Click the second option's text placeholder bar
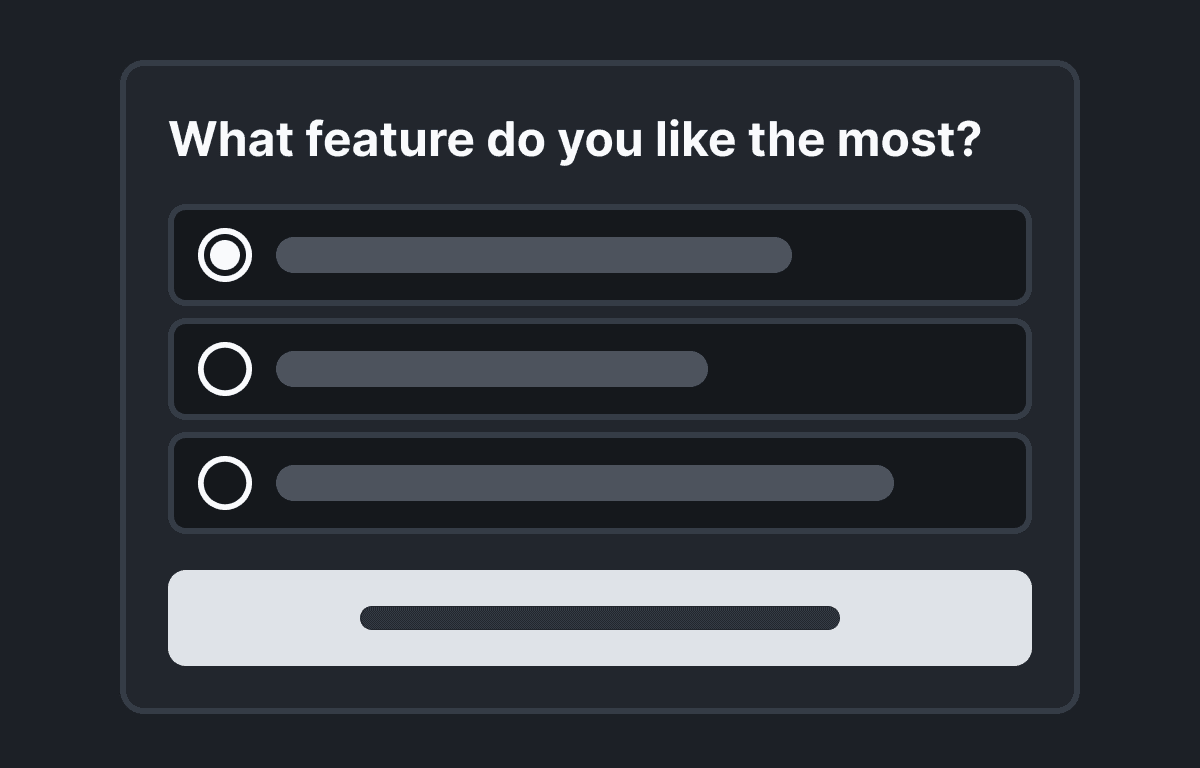 click(x=491, y=369)
